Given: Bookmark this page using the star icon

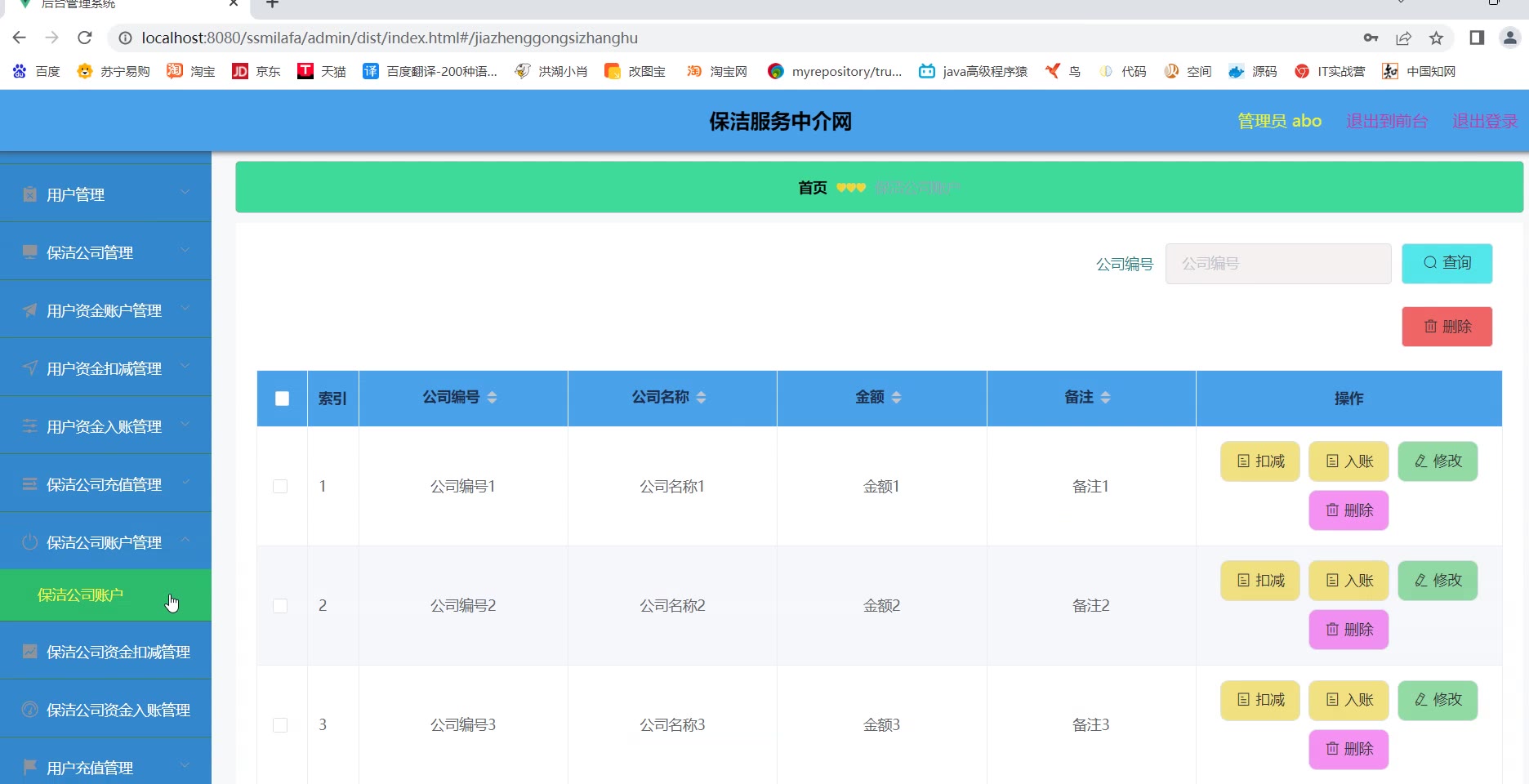Looking at the screenshot, I should click(x=1436, y=38).
